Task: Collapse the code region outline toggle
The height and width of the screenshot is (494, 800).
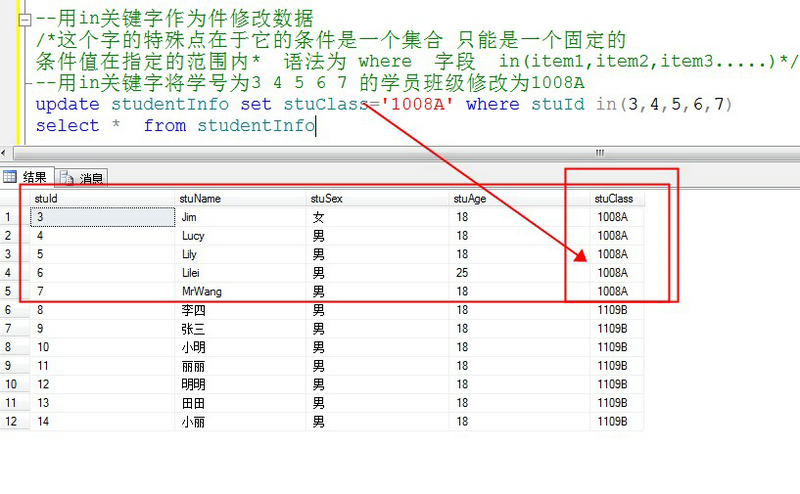Action: (x=24, y=20)
